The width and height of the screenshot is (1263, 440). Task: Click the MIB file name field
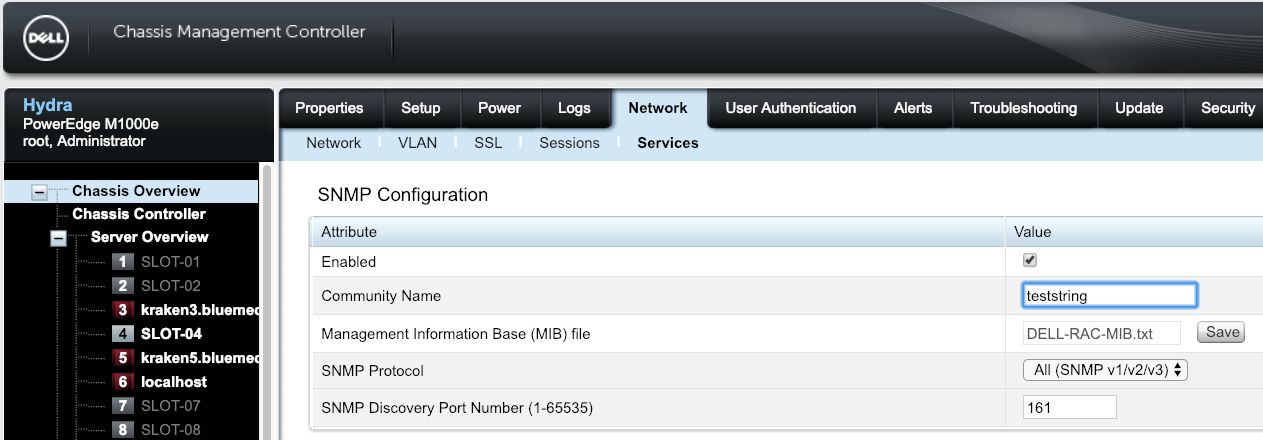1102,333
